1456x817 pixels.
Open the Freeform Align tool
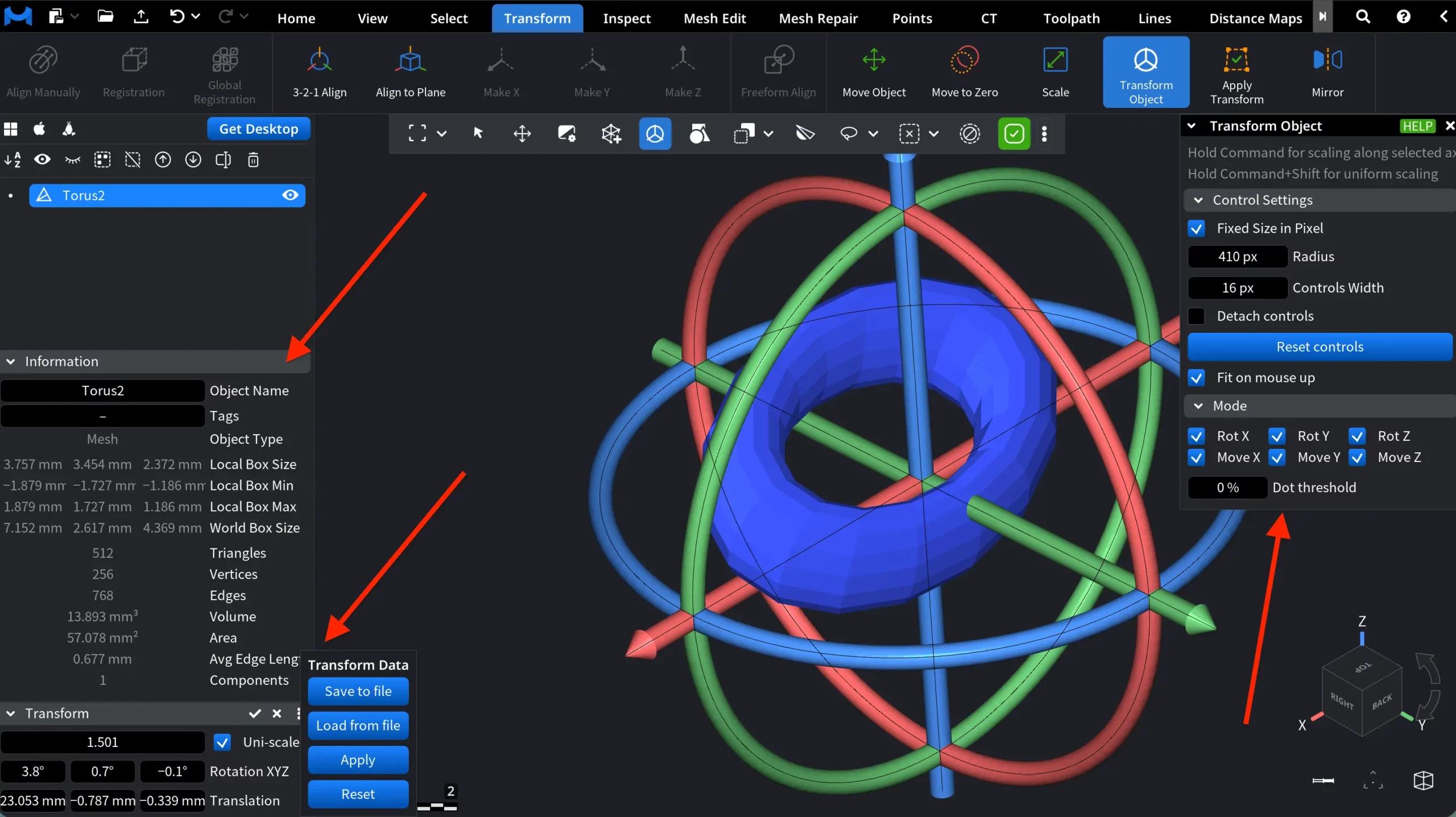tap(778, 71)
